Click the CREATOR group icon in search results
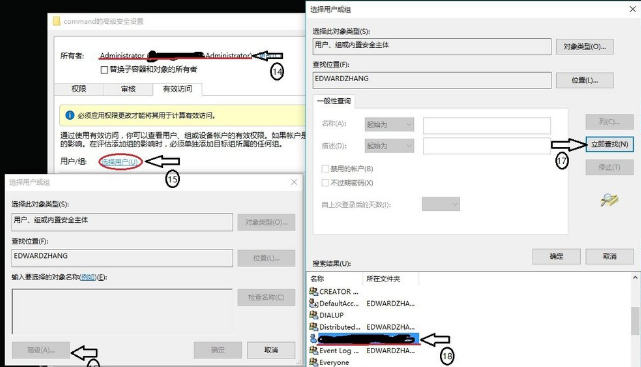The height and width of the screenshot is (367, 641). [314, 291]
